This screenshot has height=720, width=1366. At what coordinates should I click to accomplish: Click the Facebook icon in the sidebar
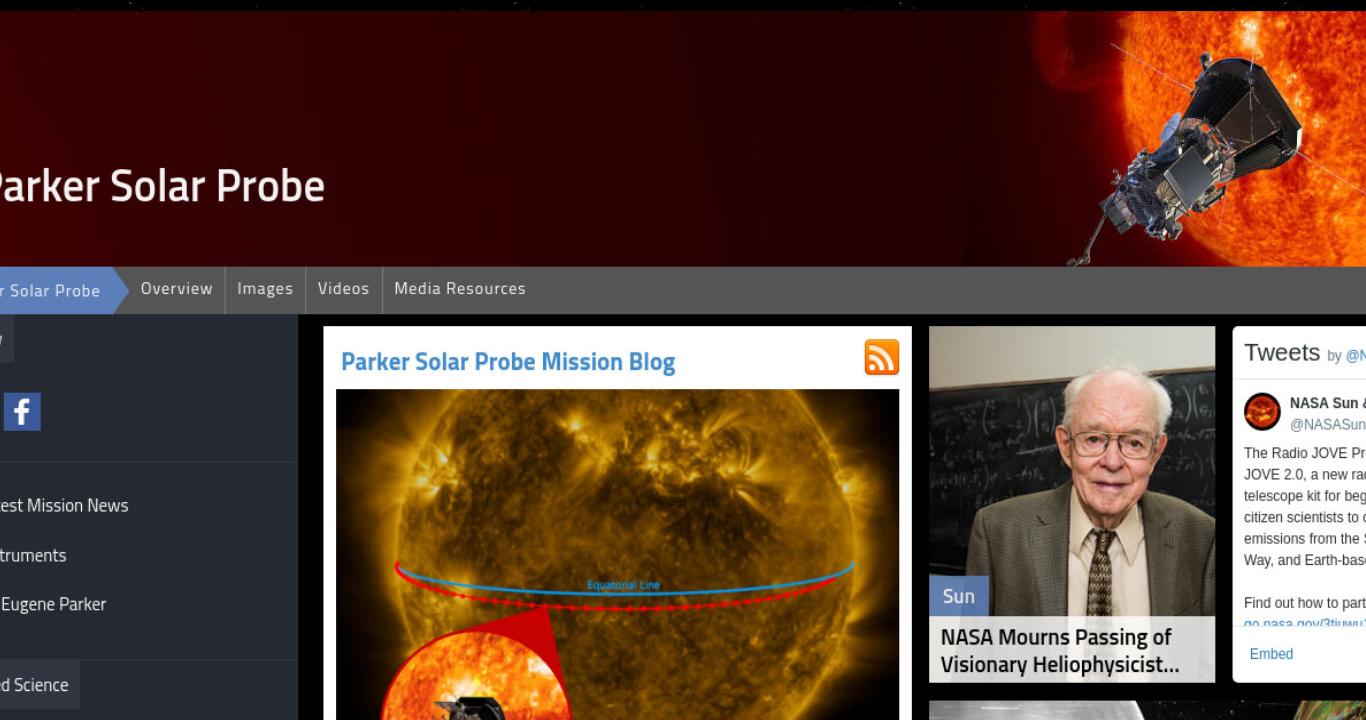22,411
